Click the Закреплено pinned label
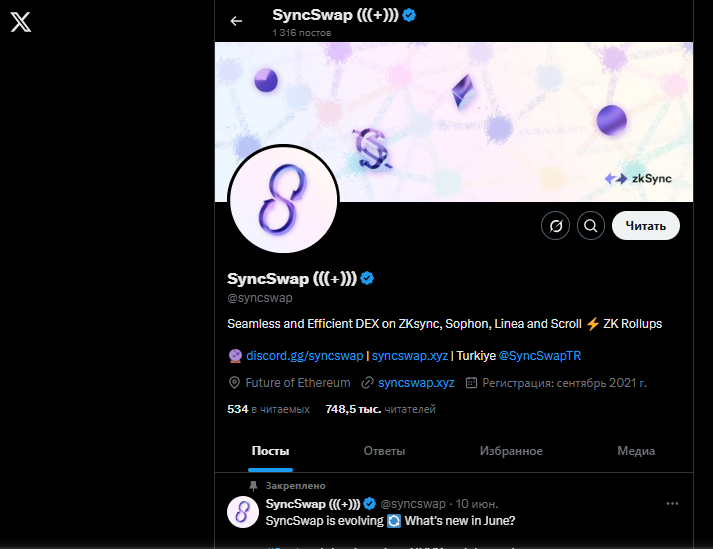This screenshot has width=713, height=549. 296,486
